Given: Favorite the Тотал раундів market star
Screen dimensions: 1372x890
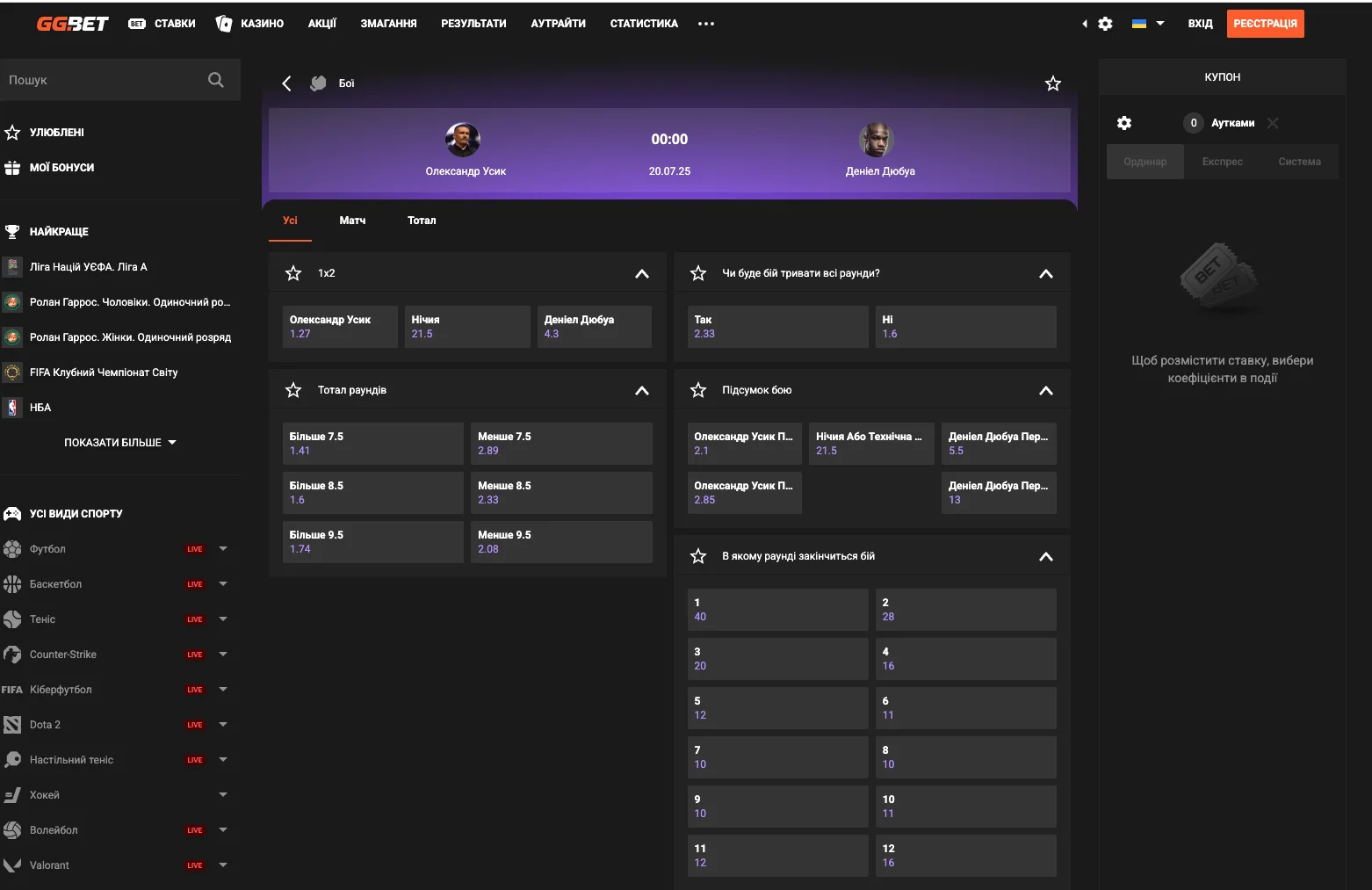Looking at the screenshot, I should (x=293, y=390).
